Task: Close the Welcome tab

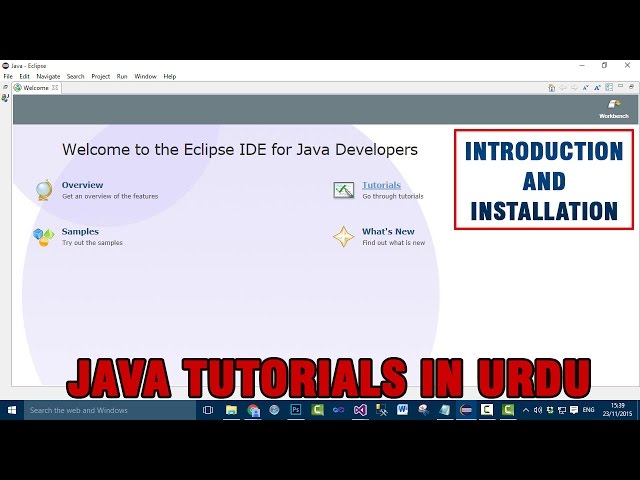Action: click(x=55, y=87)
